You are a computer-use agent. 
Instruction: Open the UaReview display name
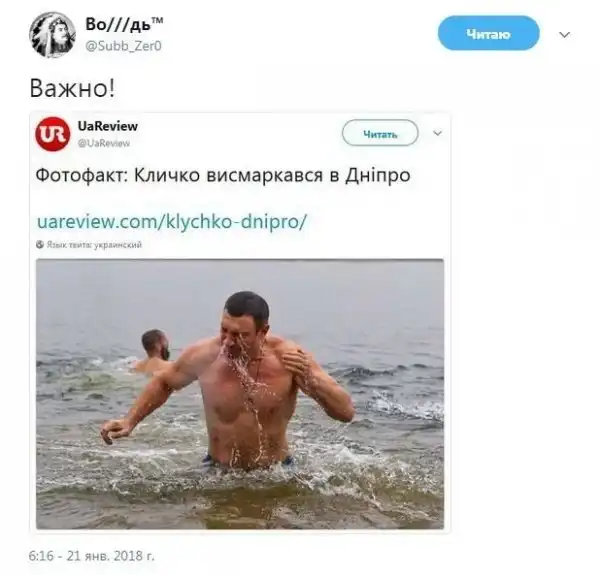click(x=108, y=126)
